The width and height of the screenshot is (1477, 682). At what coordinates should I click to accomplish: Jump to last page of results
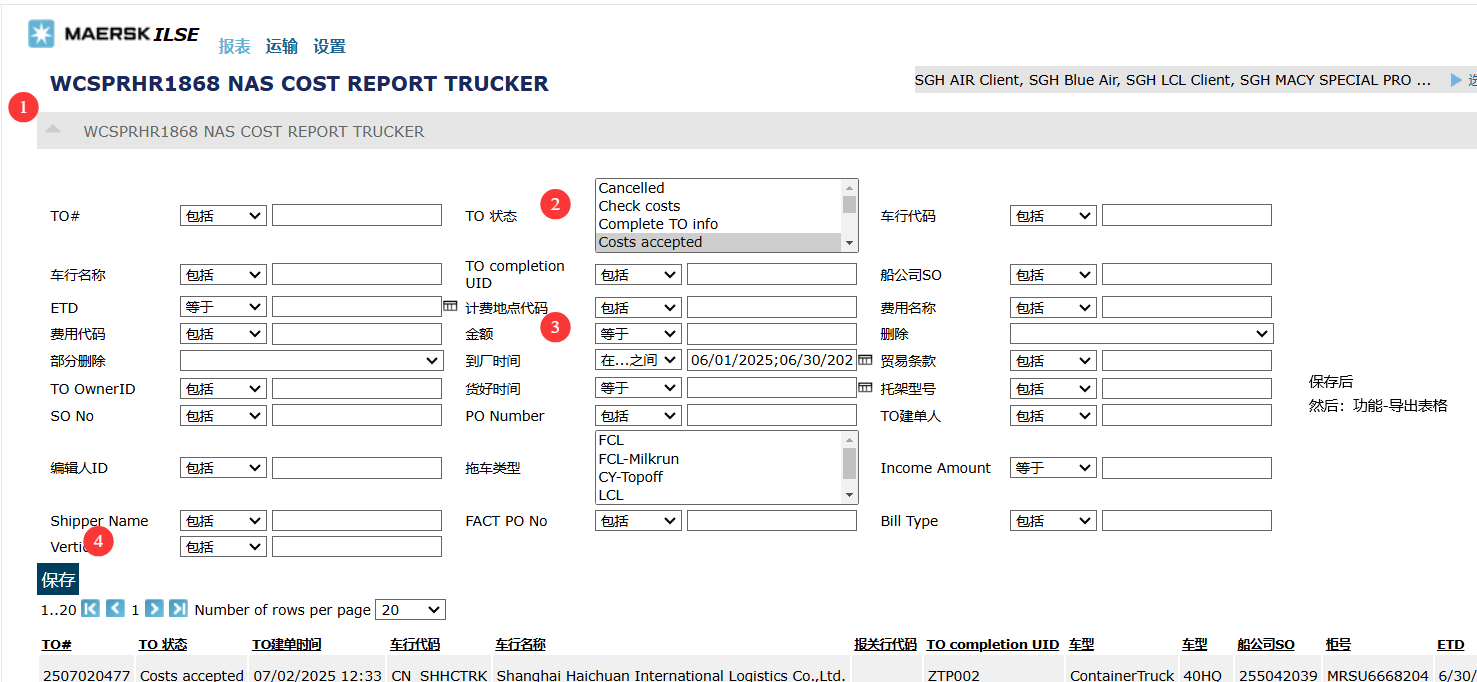[x=178, y=609]
